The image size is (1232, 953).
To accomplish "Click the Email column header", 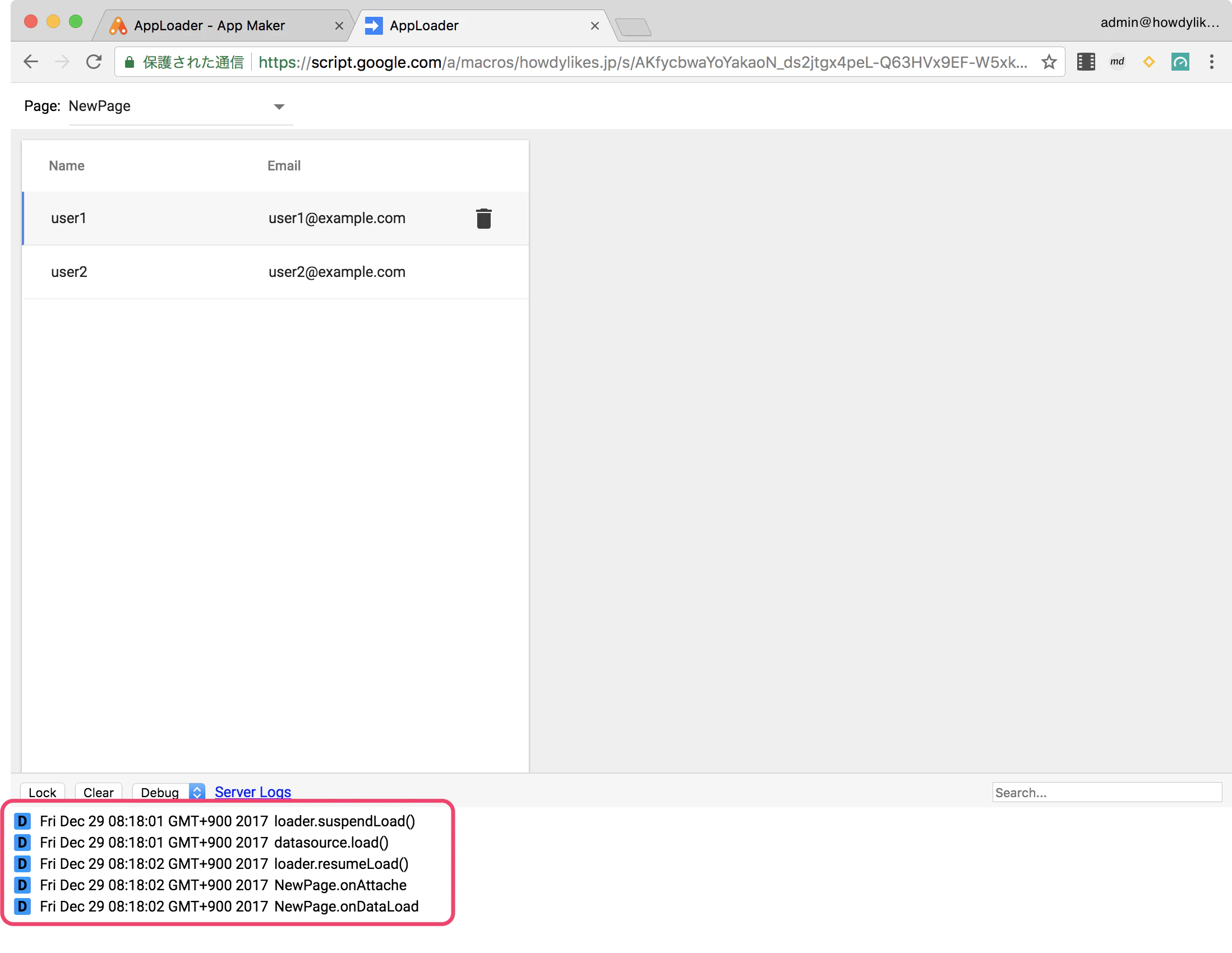I will [284, 166].
